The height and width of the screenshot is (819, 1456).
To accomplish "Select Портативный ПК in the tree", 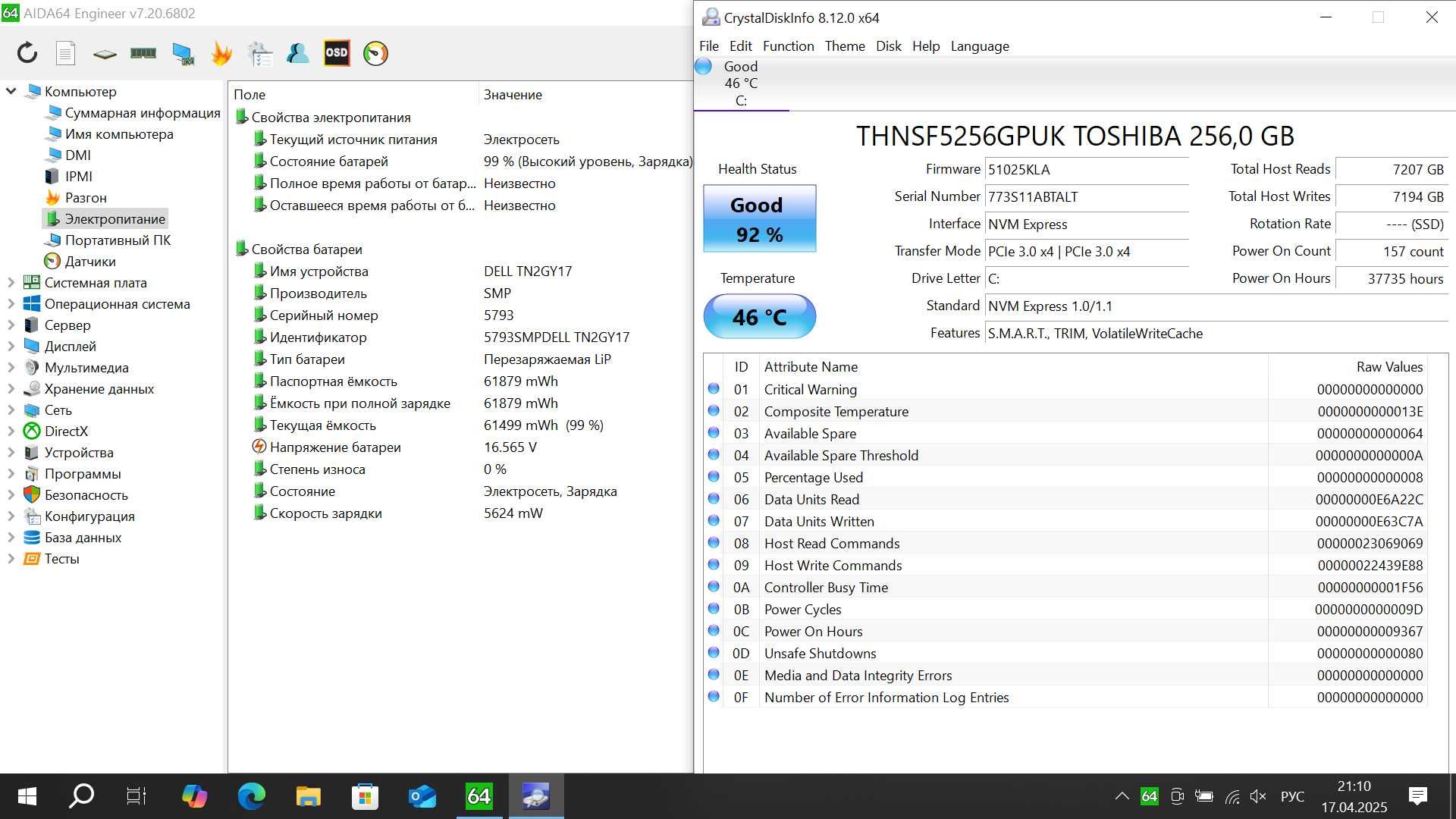I will [x=118, y=240].
